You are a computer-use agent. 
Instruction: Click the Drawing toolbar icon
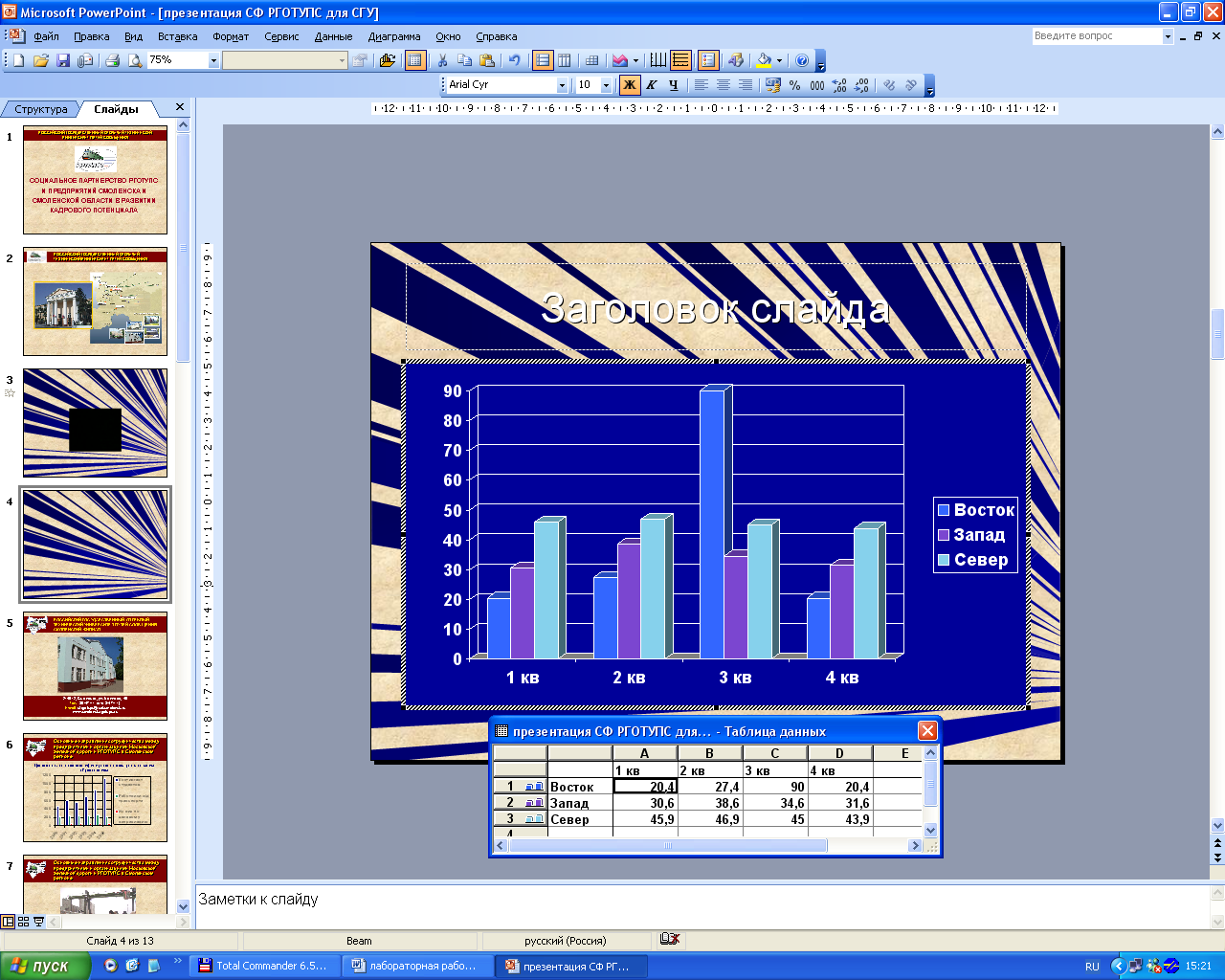735,60
